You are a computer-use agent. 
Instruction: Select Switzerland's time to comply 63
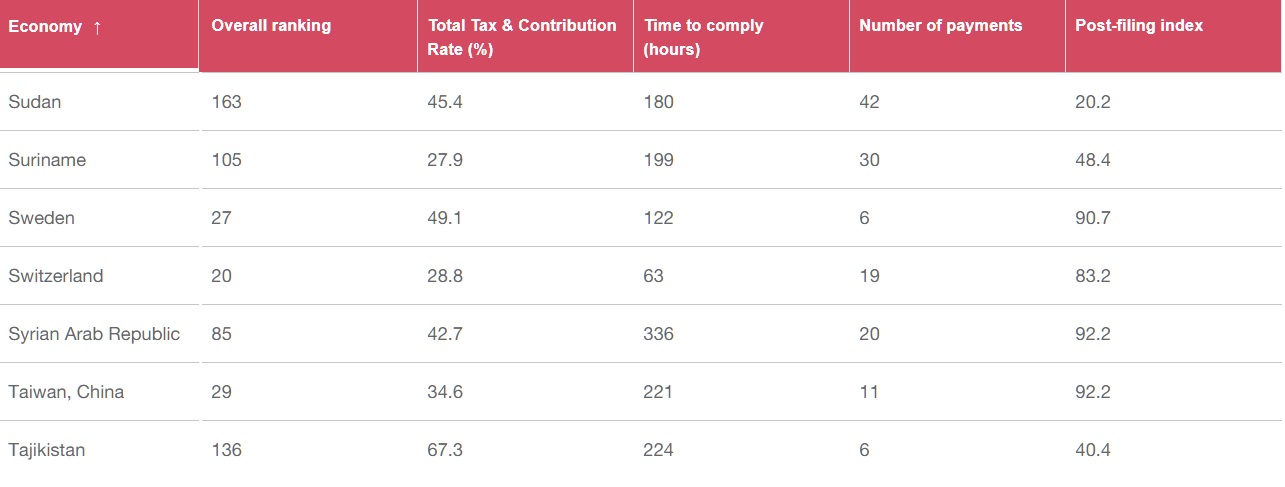click(654, 276)
